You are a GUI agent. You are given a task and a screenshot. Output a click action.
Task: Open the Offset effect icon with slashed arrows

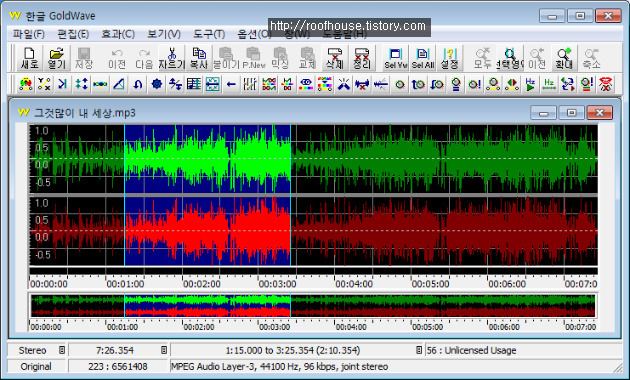[x=175, y=84]
